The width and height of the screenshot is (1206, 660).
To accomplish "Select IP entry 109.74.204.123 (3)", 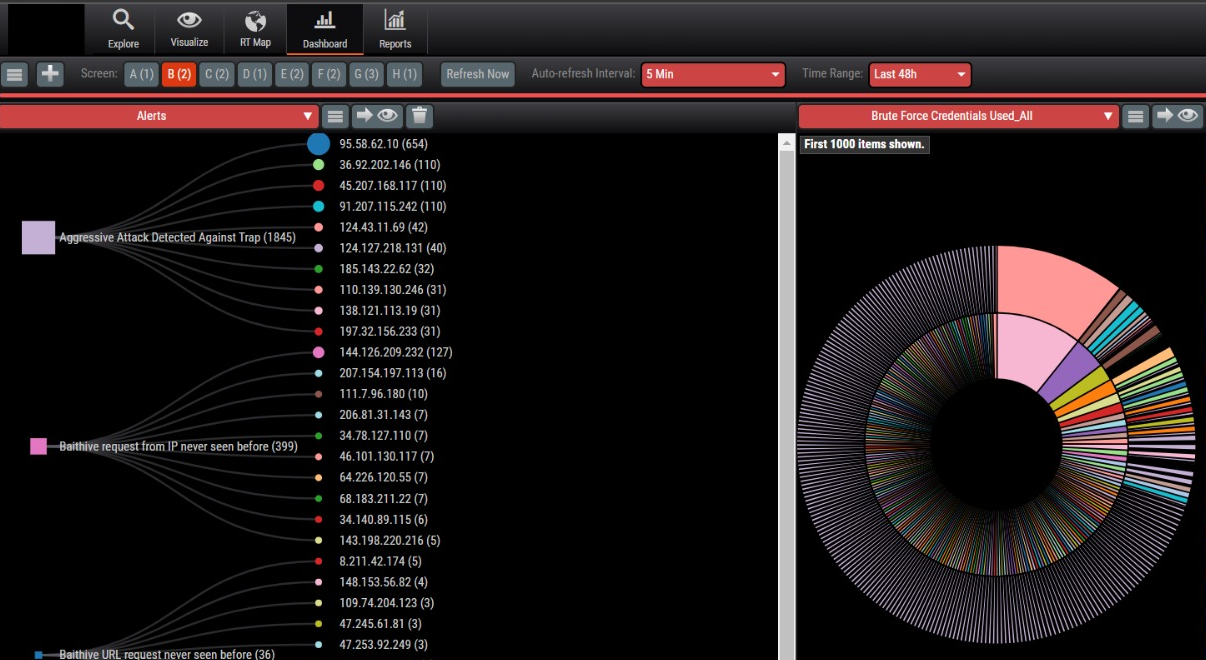I will [386, 603].
